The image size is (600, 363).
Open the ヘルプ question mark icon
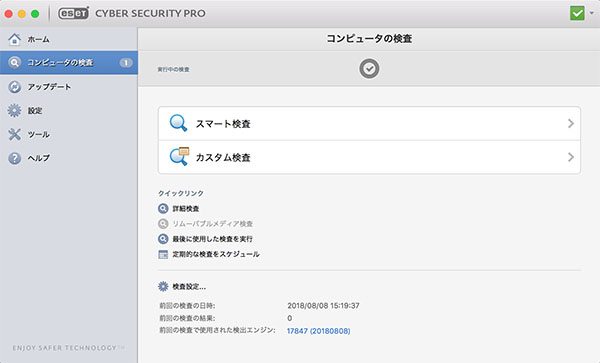(x=15, y=158)
